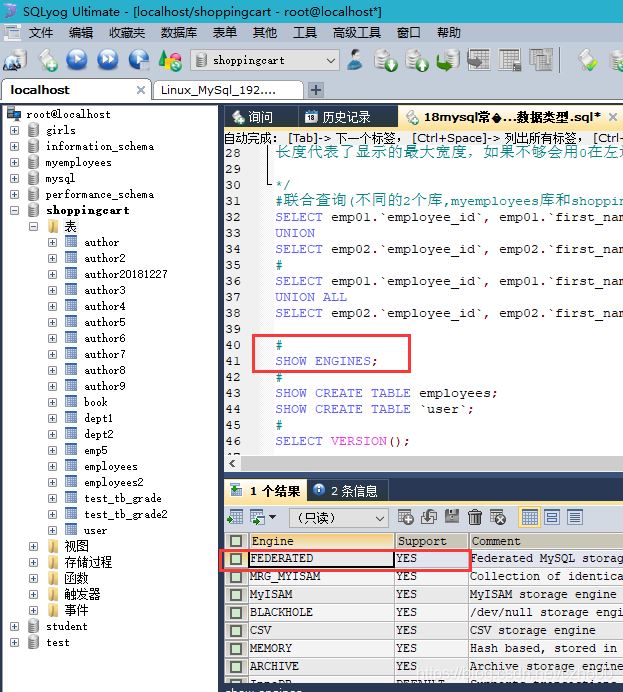623x692 pixels.
Task: Click the save changes disk icon
Action: tap(452, 517)
